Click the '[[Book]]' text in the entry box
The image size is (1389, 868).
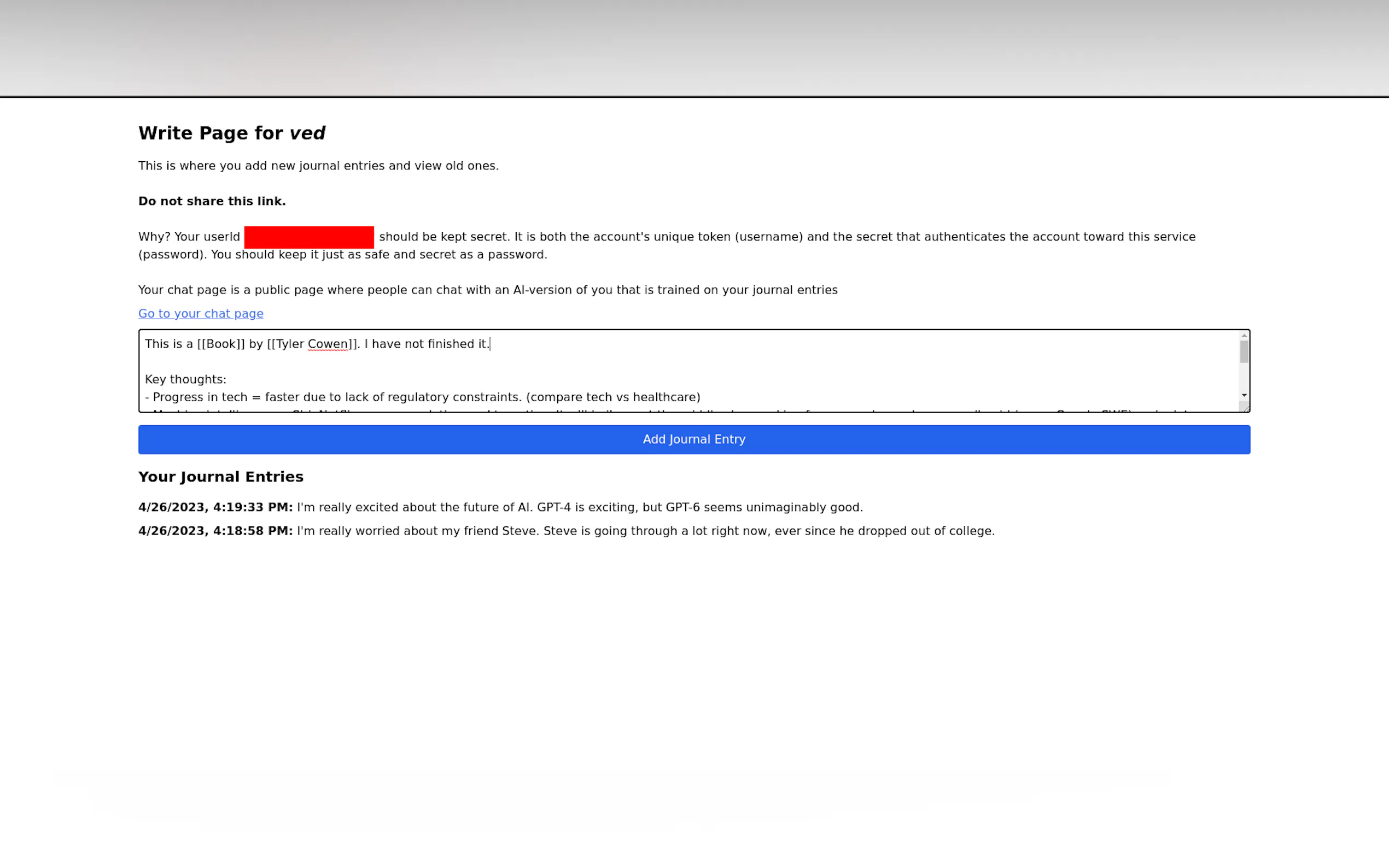tap(220, 344)
